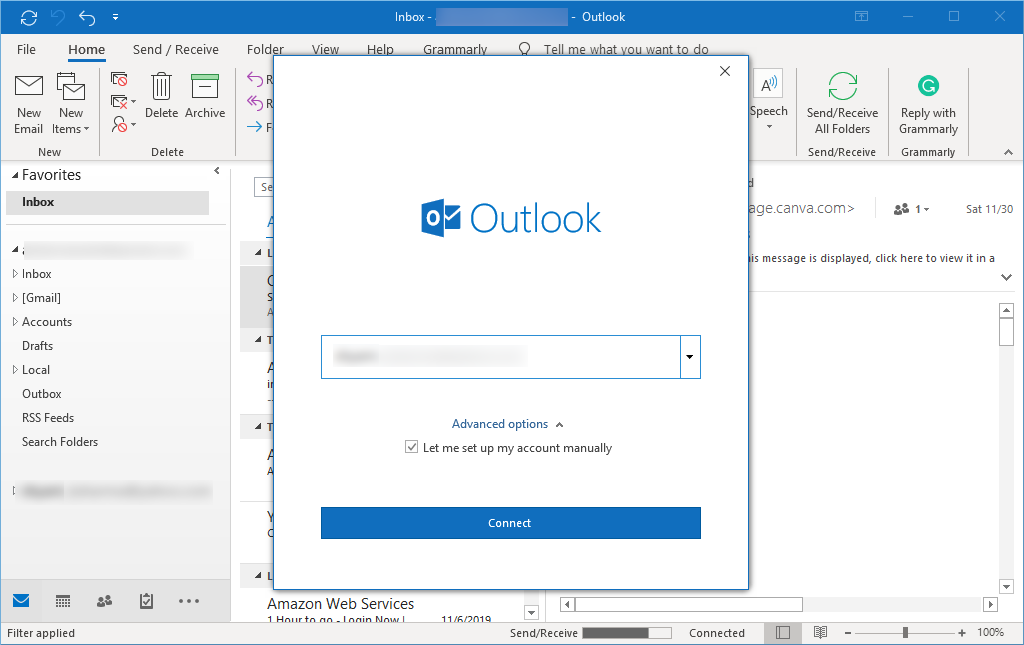Image resolution: width=1024 pixels, height=645 pixels.
Task: Open Search Folders
Action: pos(59,442)
